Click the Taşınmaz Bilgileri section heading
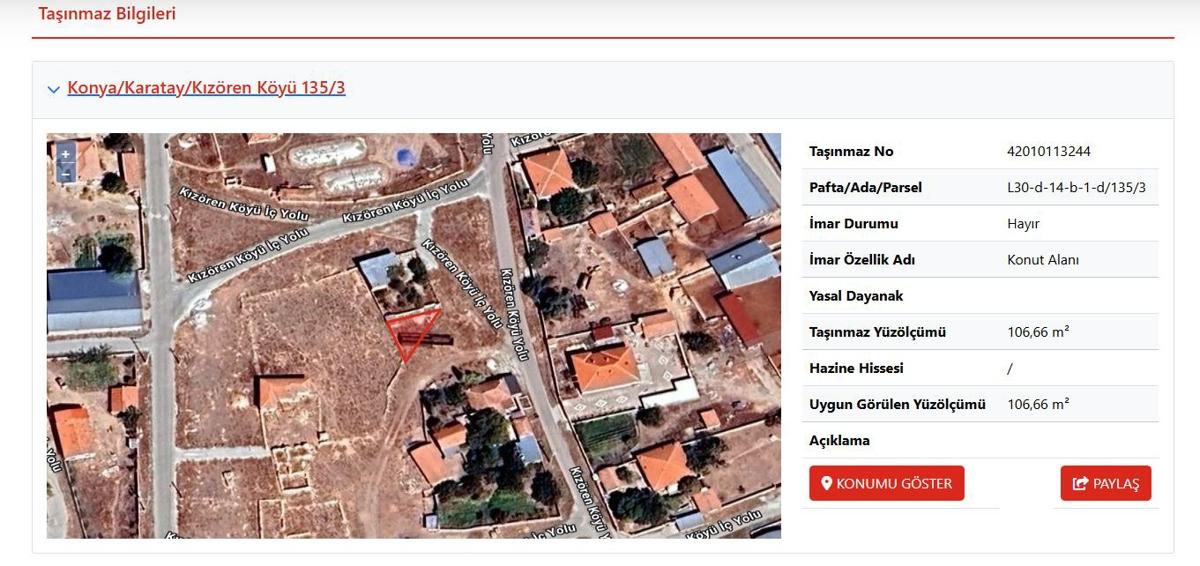Screen dimensions: 1200x566 [x=106, y=14]
